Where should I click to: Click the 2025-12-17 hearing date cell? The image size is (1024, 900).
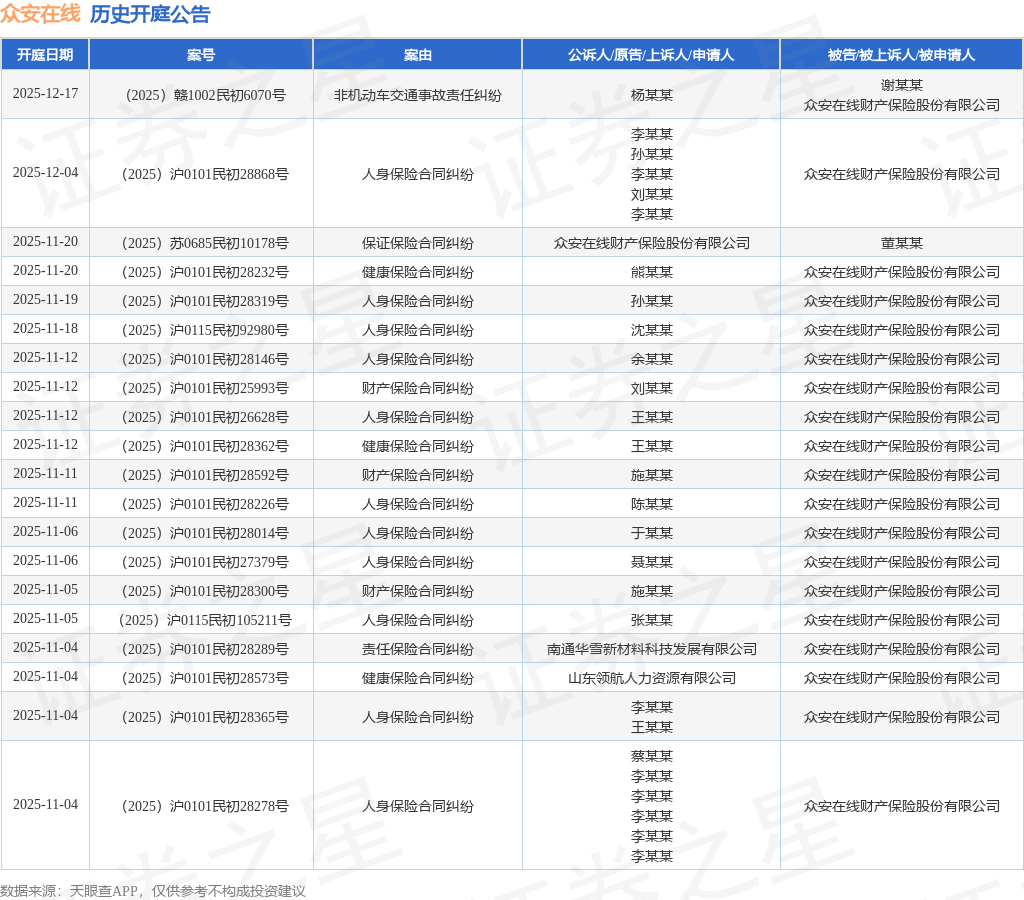[x=45, y=94]
